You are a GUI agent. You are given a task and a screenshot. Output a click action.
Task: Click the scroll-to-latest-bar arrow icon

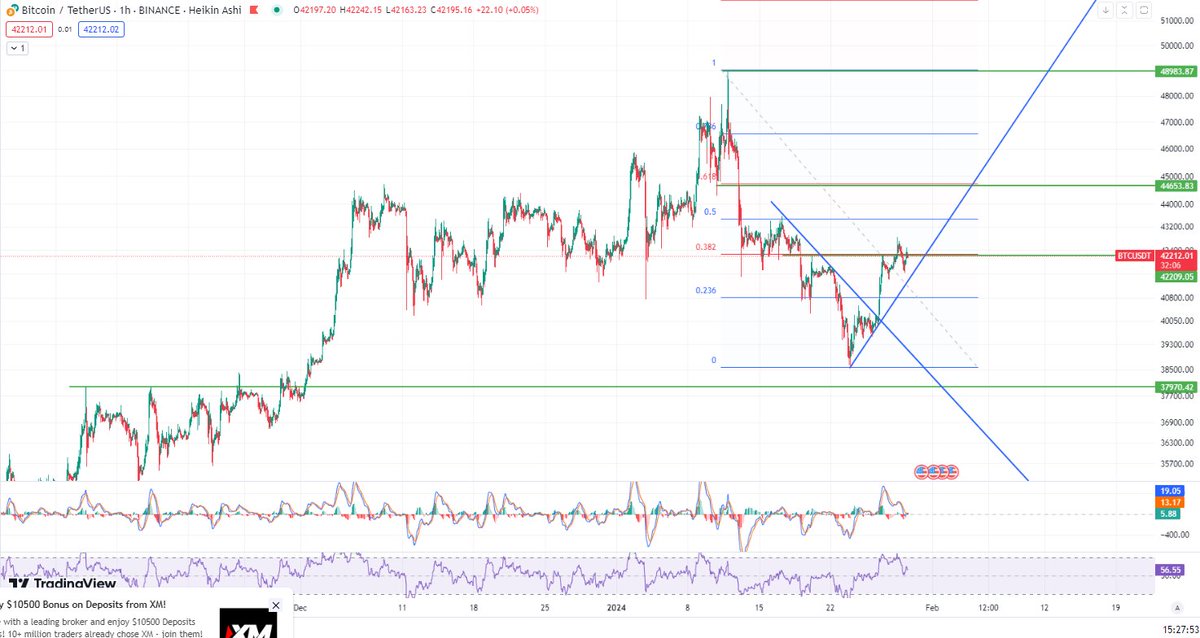coord(1106,10)
